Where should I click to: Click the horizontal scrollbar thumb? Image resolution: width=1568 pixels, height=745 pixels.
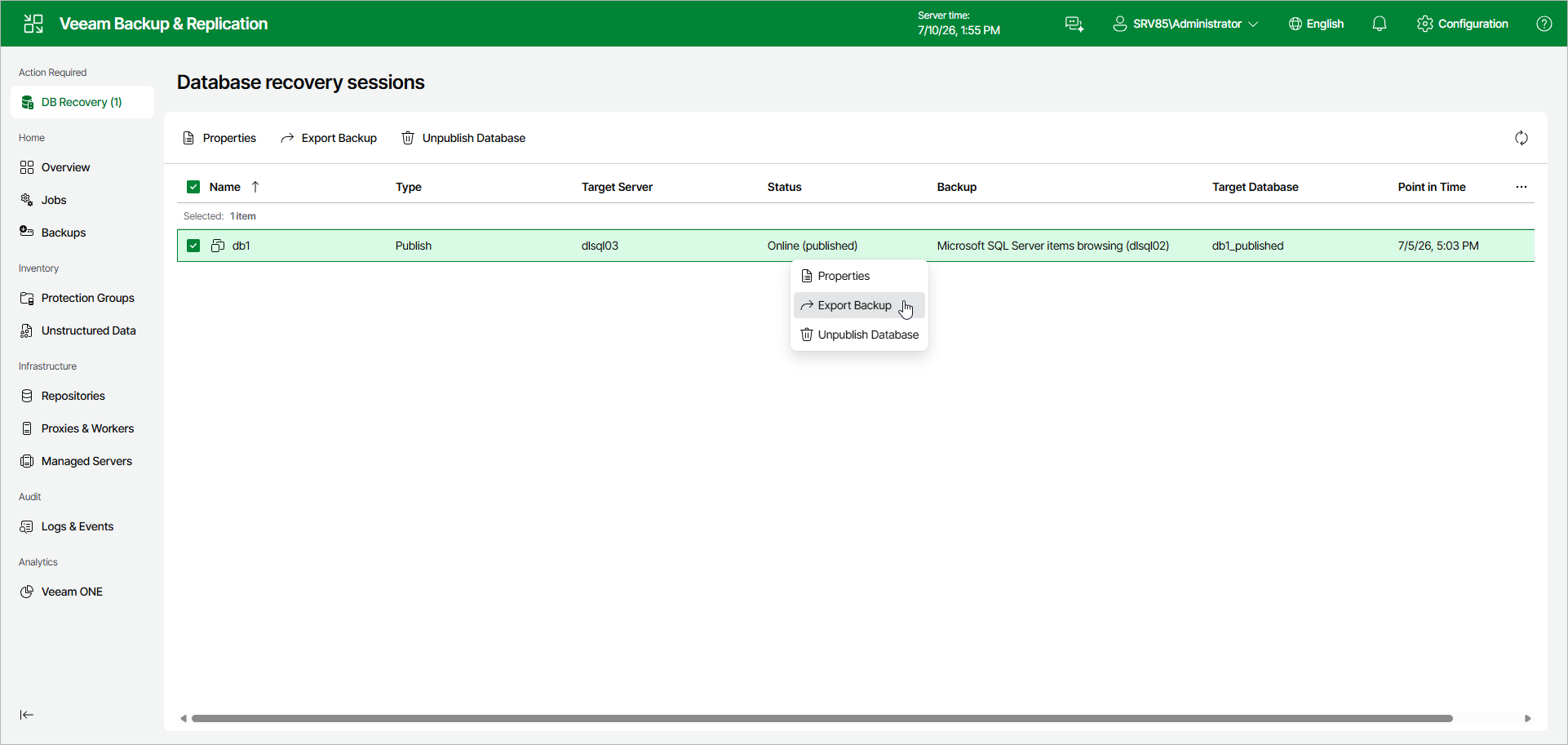coord(822,718)
